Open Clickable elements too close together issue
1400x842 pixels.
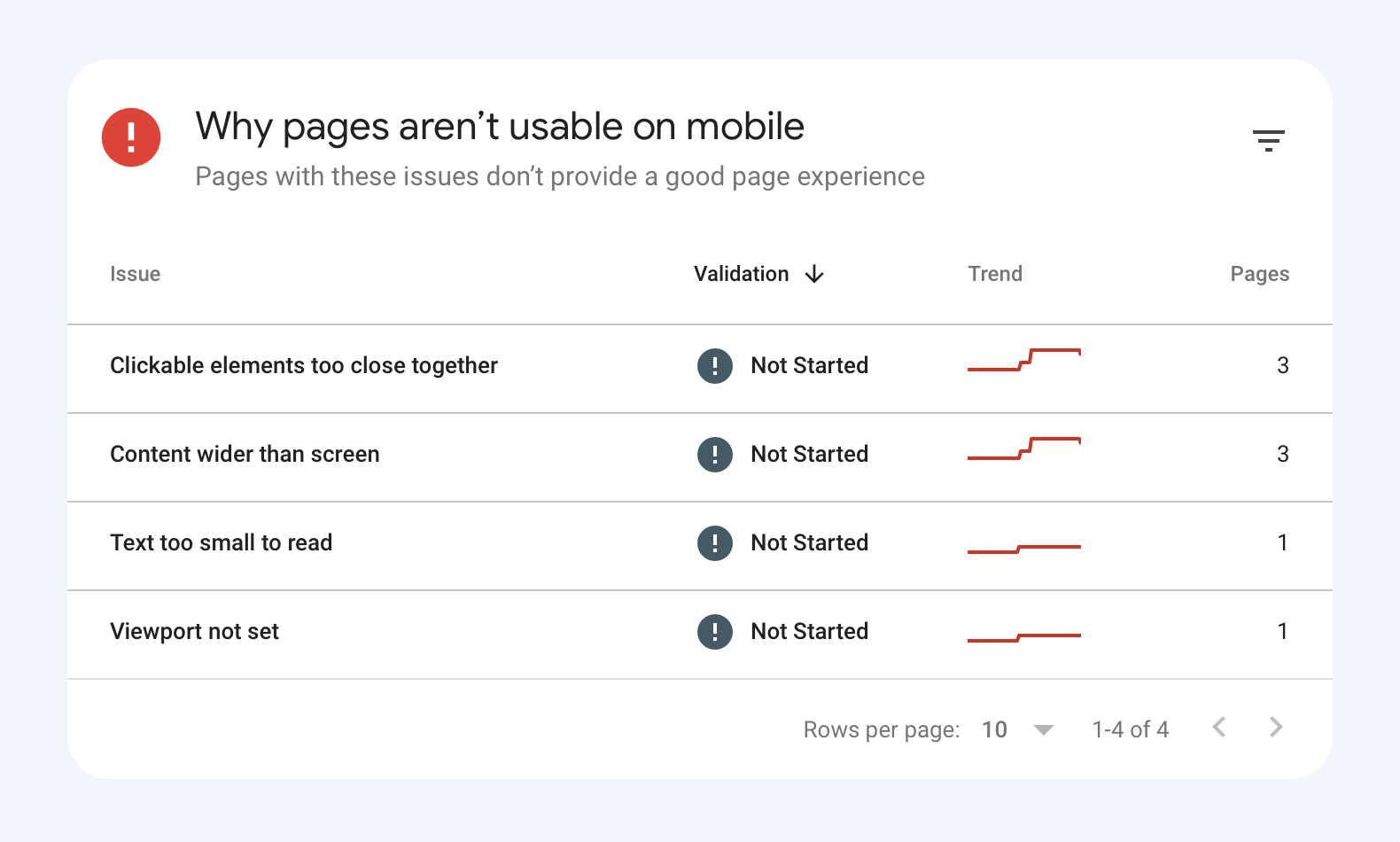click(x=303, y=365)
